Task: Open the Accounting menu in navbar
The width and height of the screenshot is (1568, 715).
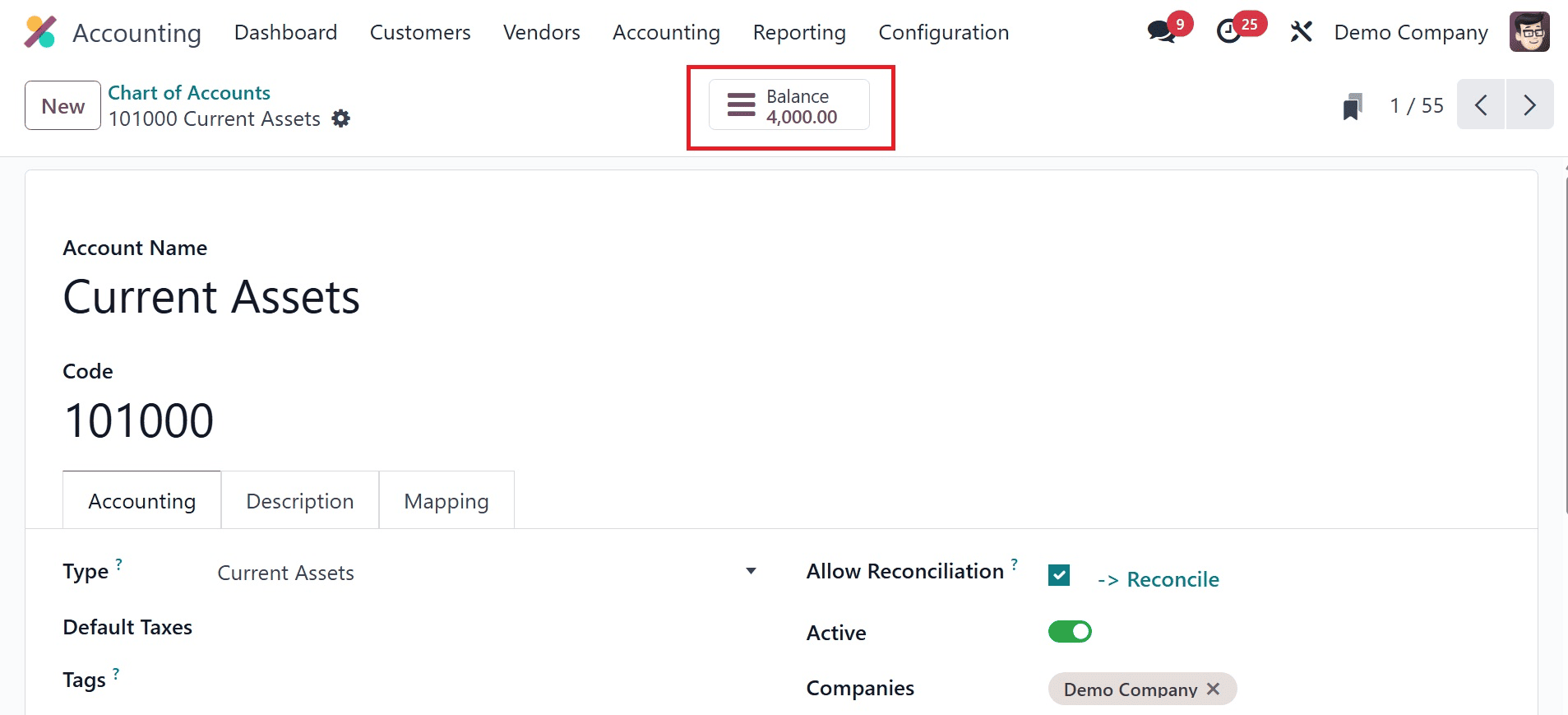Action: (x=666, y=32)
